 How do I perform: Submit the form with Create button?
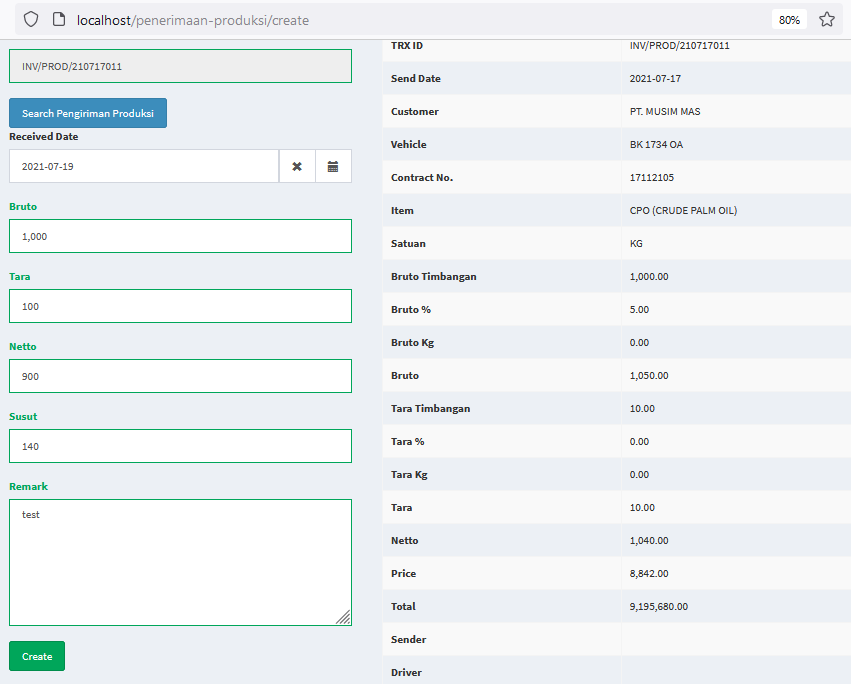37,656
